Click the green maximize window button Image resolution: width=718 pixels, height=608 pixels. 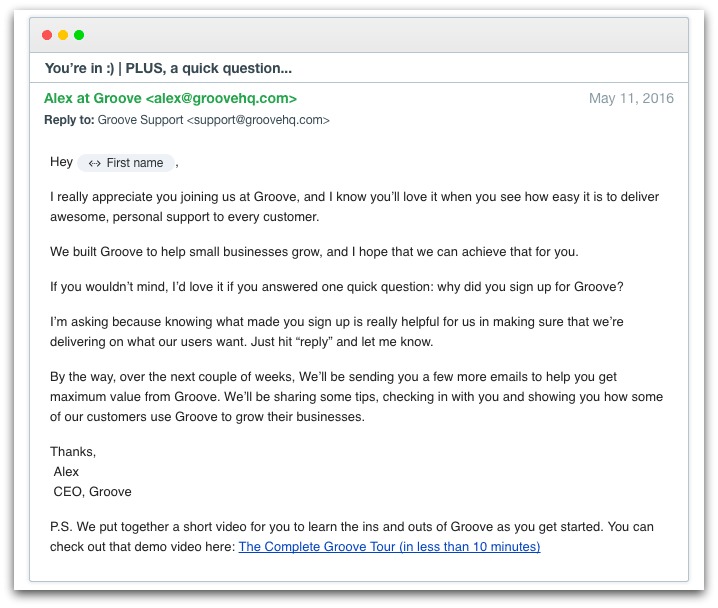pyautogui.click(x=79, y=35)
